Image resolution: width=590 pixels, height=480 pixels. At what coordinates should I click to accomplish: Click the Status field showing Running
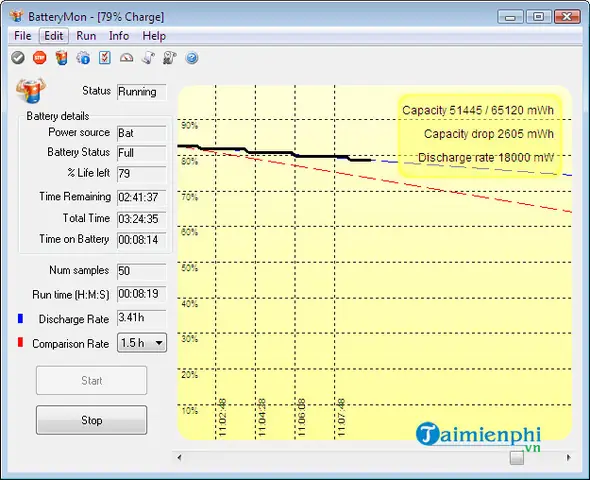tap(141, 92)
